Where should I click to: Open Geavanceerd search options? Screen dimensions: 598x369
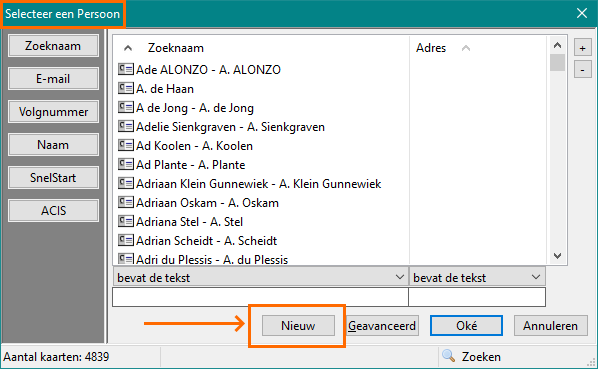pos(382,326)
